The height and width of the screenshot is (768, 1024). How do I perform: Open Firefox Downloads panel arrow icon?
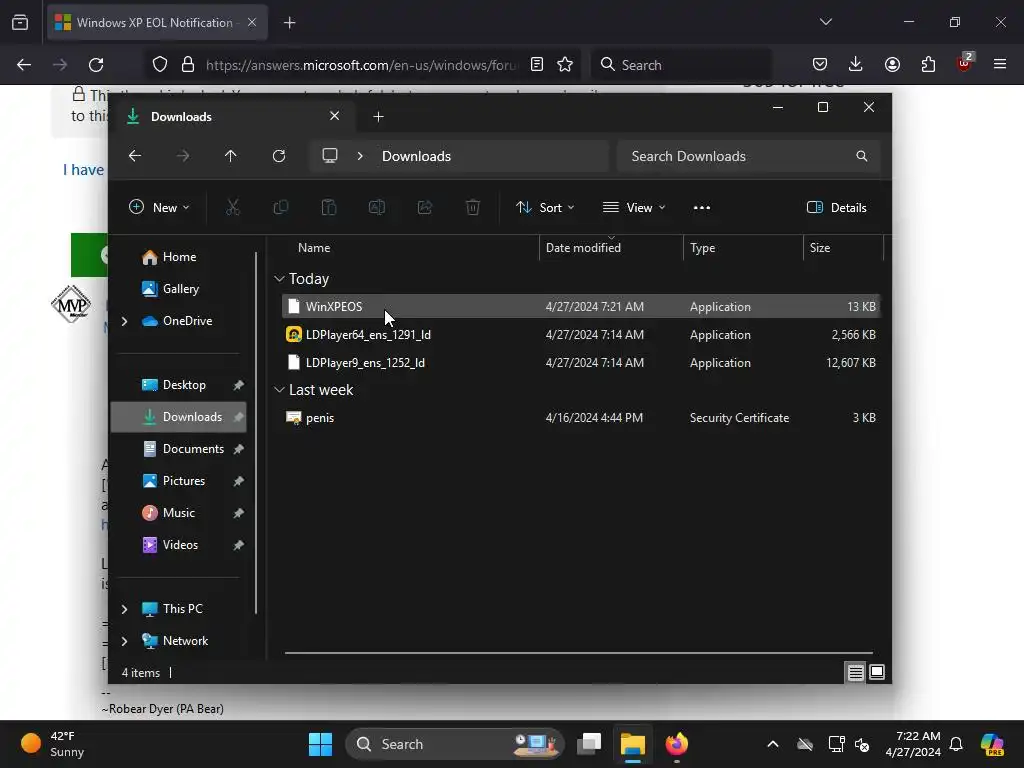point(856,65)
